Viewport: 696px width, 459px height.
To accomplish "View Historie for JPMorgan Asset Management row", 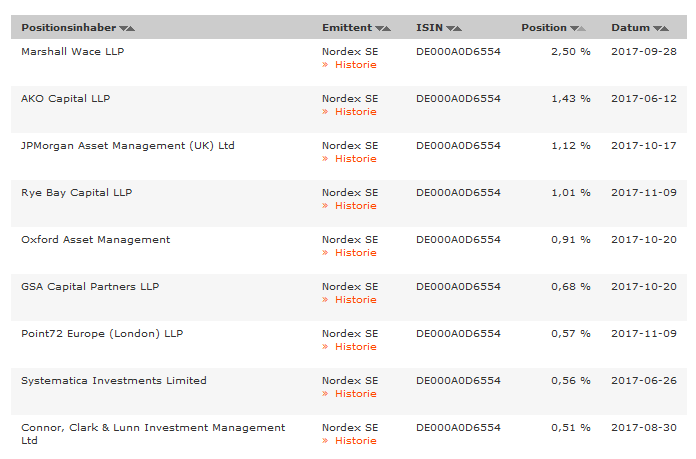I will 355,159.
